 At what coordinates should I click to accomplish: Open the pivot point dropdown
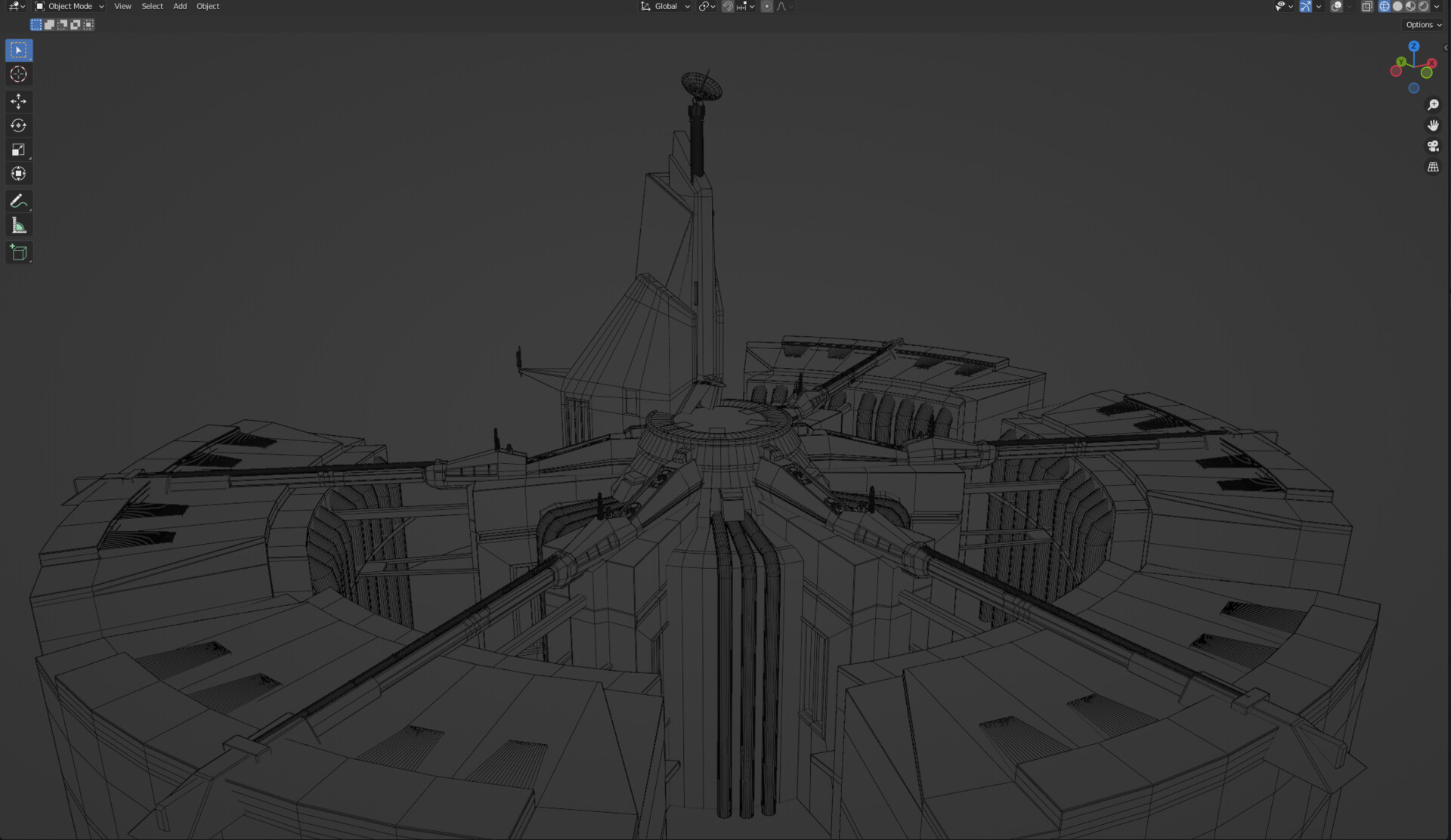(705, 6)
